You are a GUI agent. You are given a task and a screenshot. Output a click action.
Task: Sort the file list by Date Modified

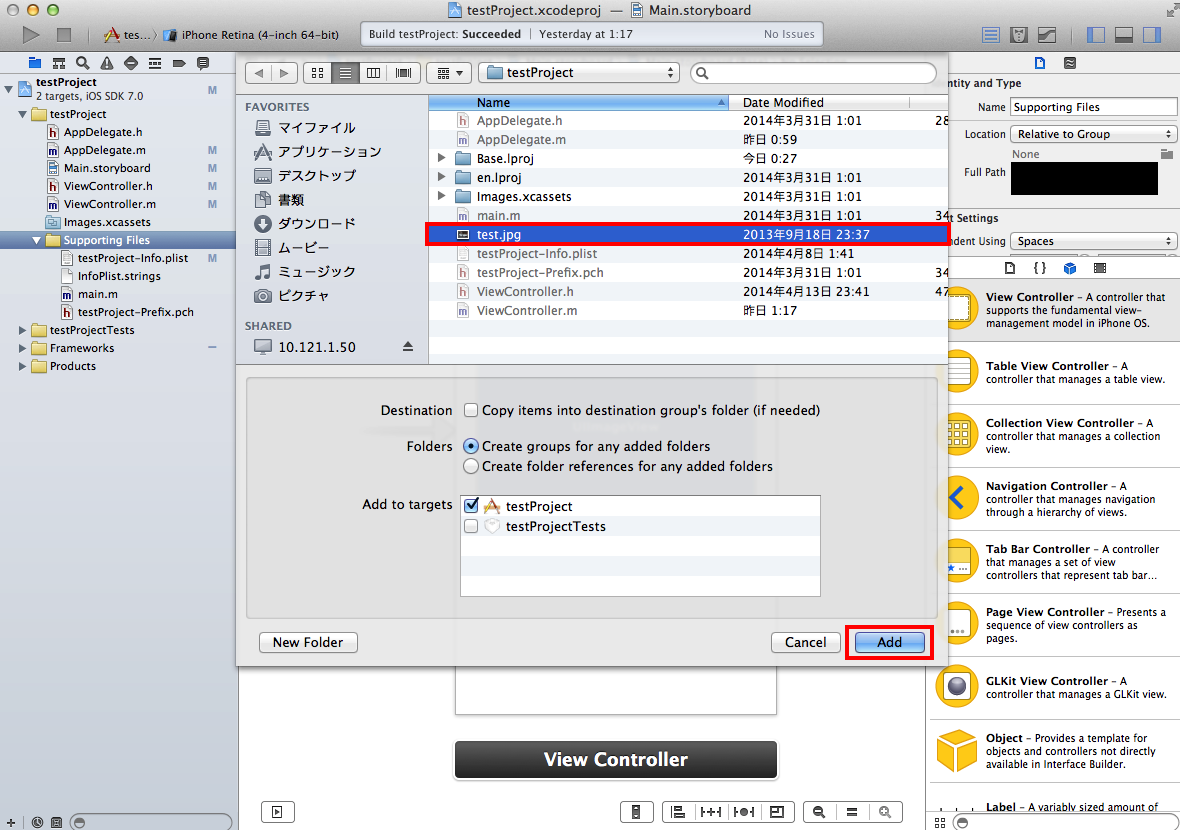tap(819, 102)
